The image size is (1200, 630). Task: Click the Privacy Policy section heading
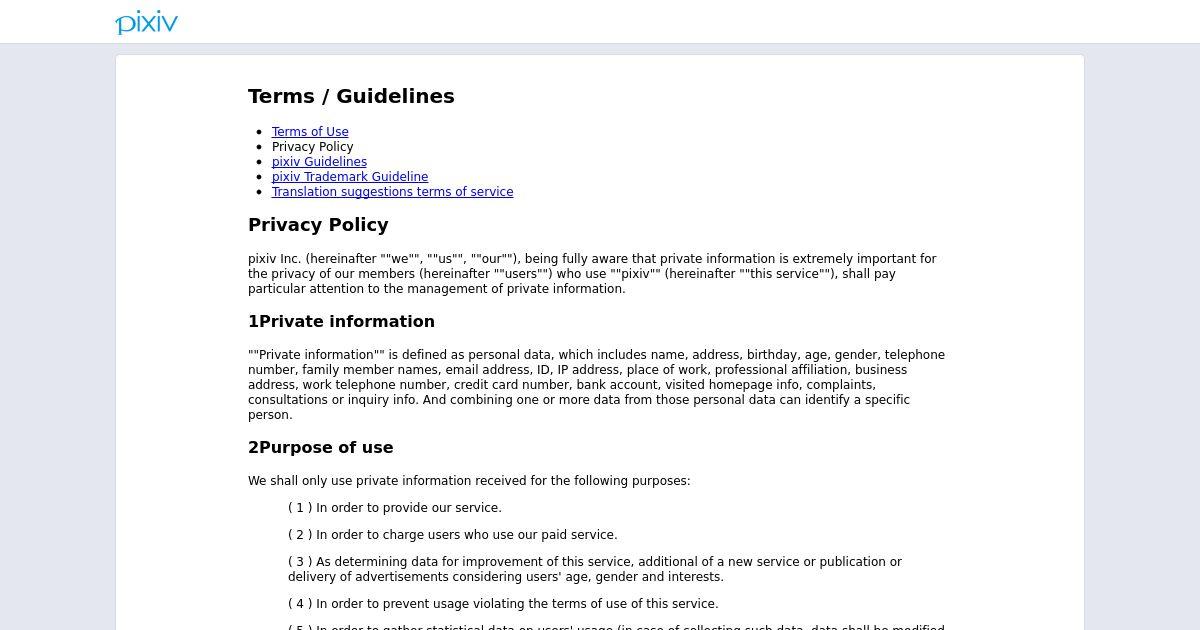(x=318, y=225)
